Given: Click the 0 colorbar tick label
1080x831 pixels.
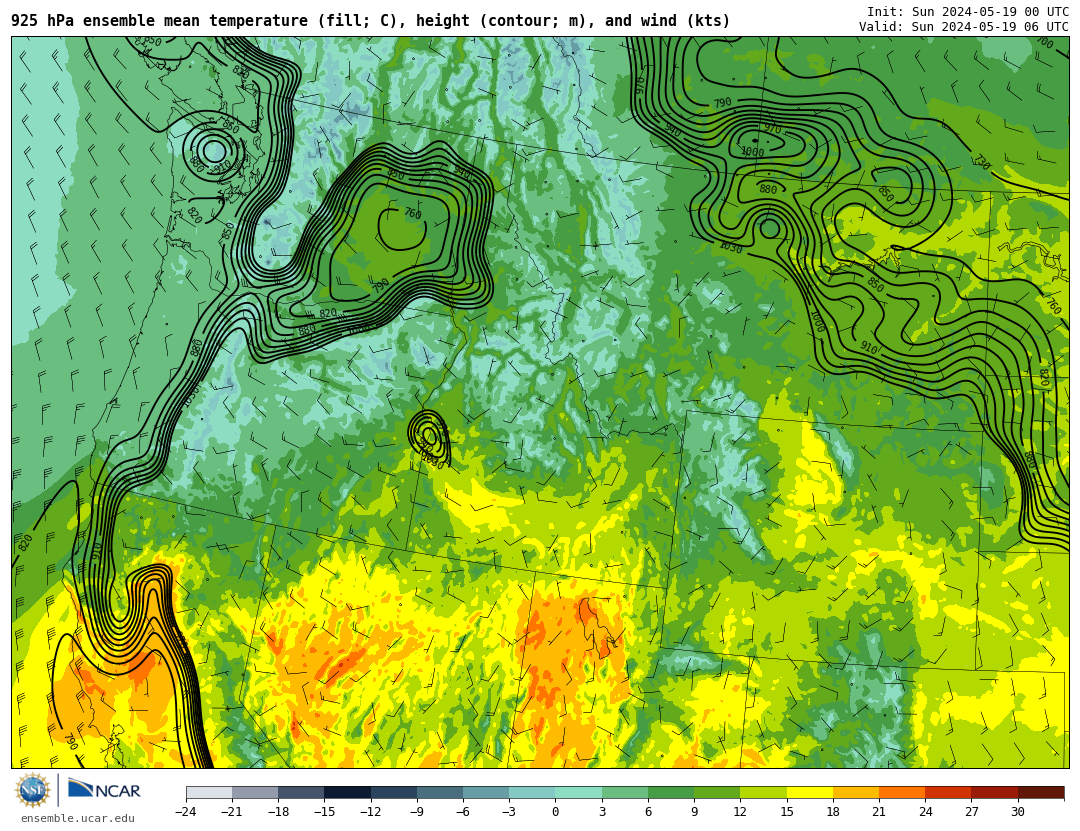Looking at the screenshot, I should pyautogui.click(x=555, y=812).
